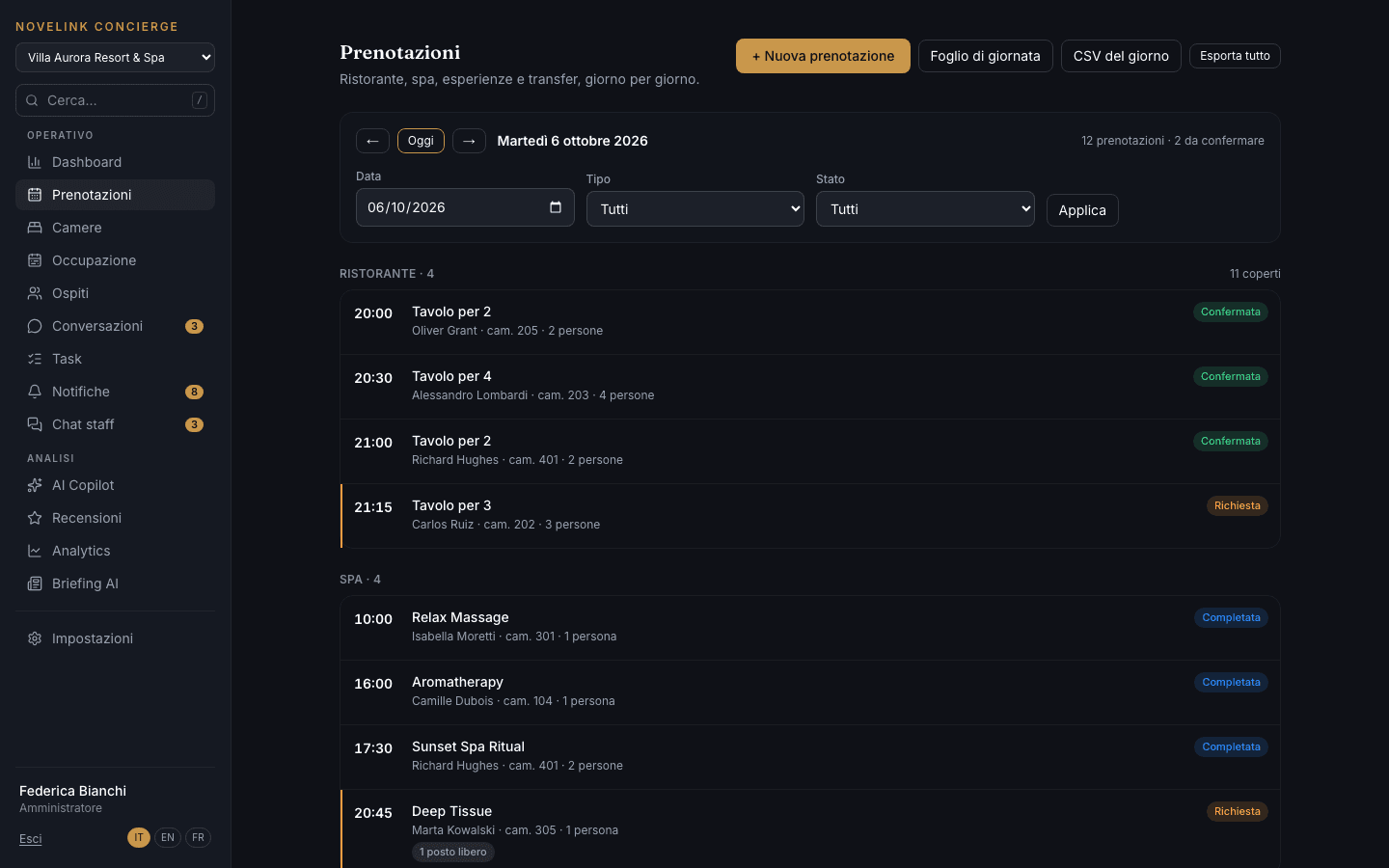
Task: Click Confermata status on Oliver Grant booking
Action: 1231,312
